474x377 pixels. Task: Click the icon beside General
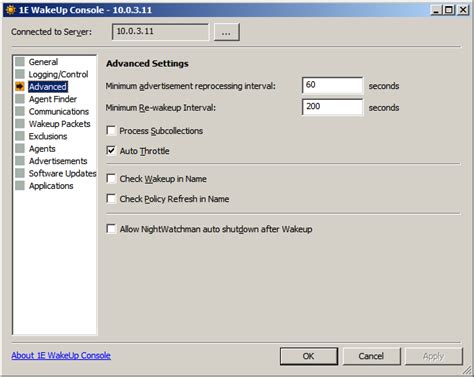(20, 62)
